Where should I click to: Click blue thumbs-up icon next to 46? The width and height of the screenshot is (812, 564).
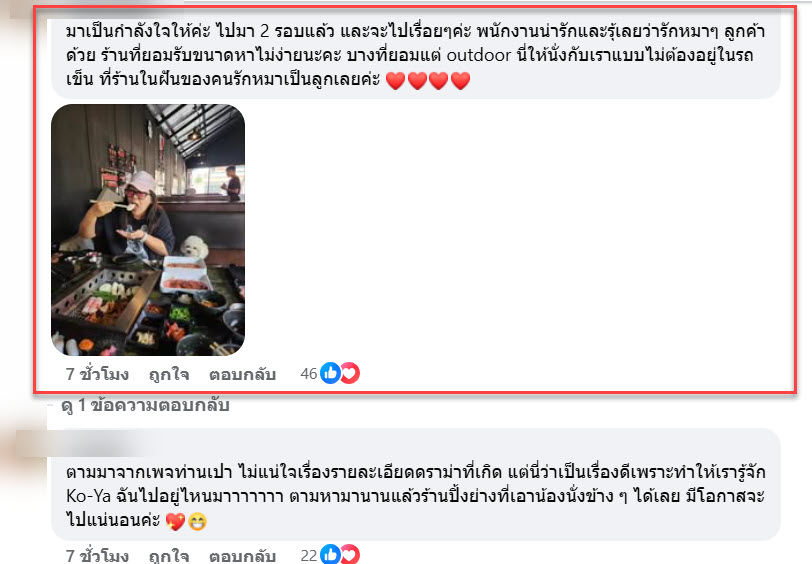[x=330, y=373]
